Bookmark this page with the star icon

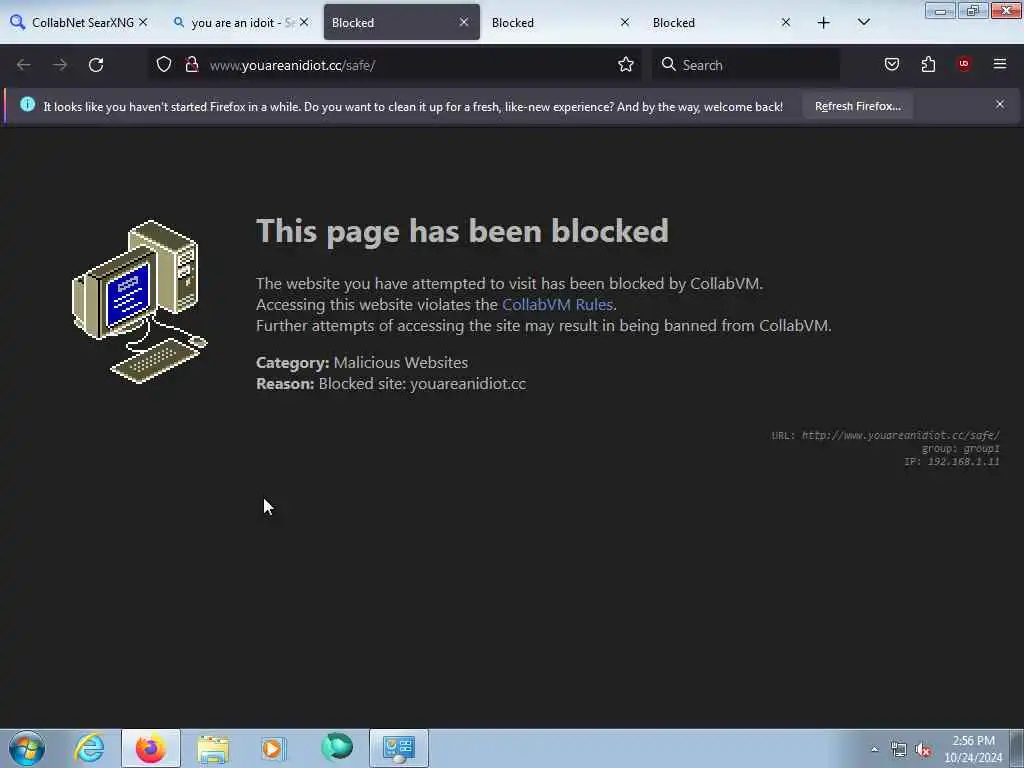(626, 64)
